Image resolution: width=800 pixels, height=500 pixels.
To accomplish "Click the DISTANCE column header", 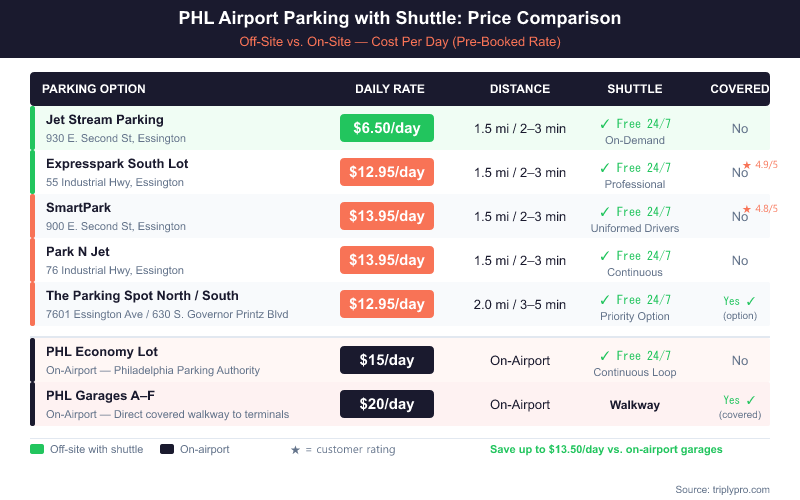I will [x=520, y=89].
